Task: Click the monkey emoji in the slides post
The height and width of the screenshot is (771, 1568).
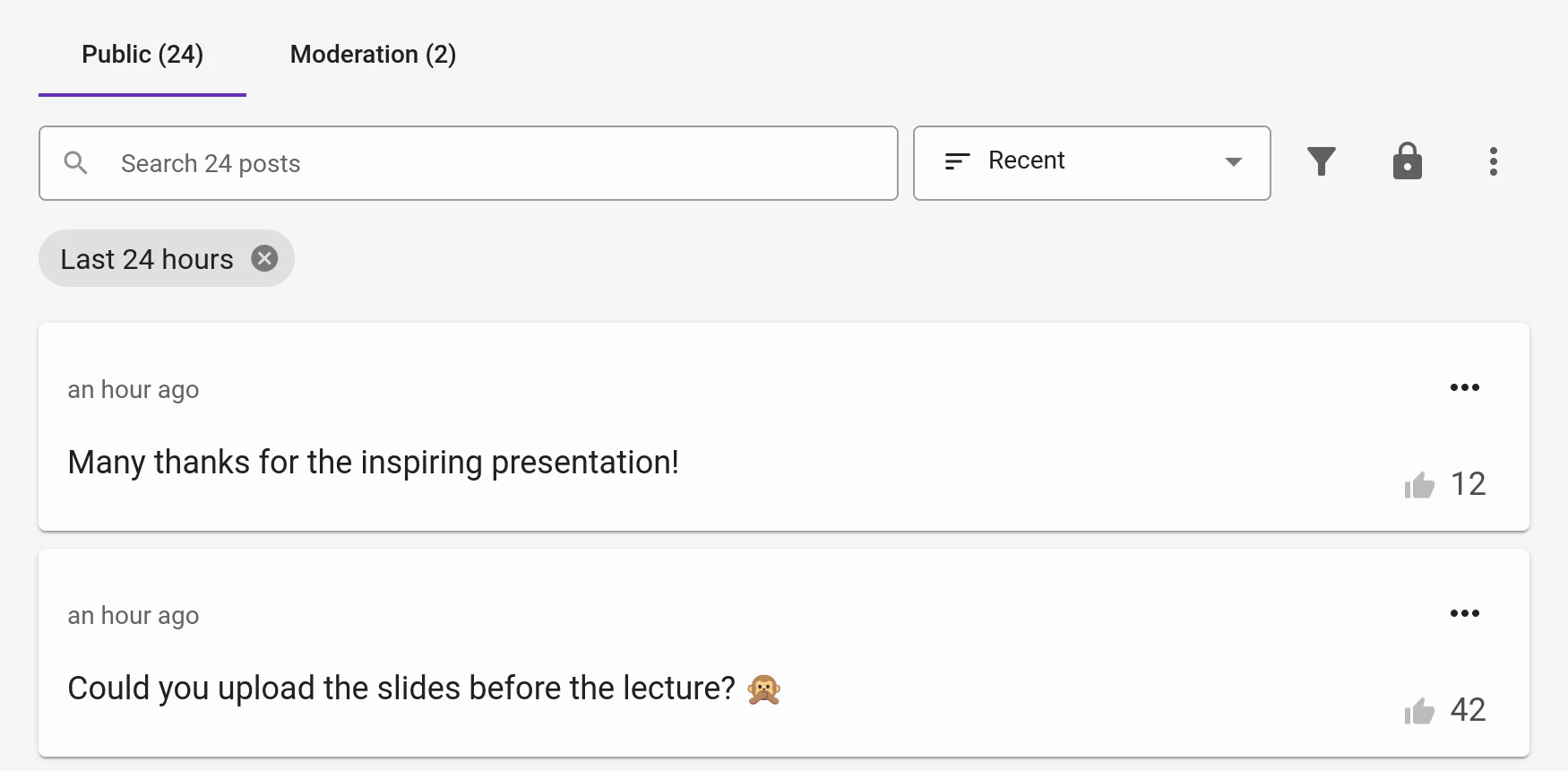Action: point(763,689)
